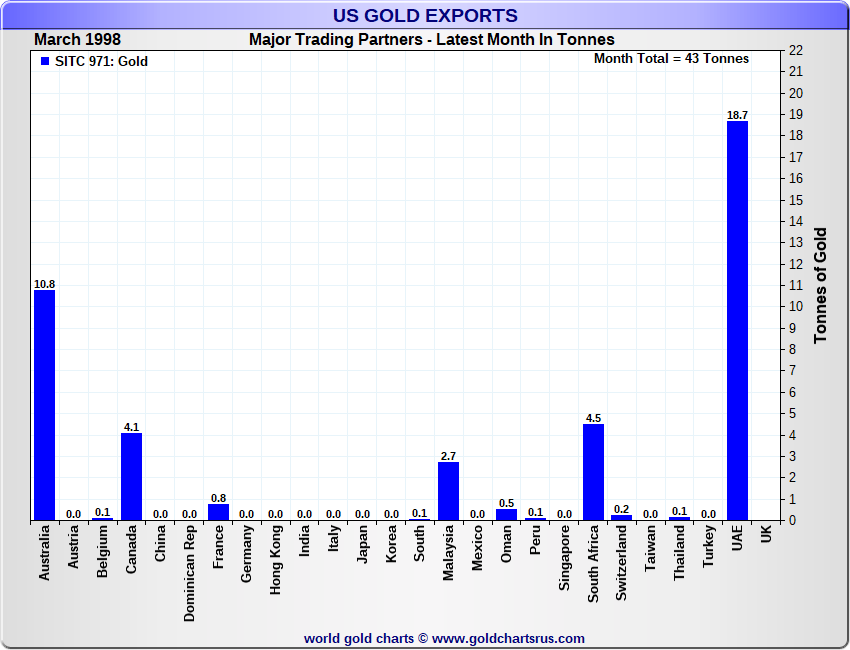Click the 'Peru' axis label
The height and width of the screenshot is (650, 850).
click(x=535, y=540)
